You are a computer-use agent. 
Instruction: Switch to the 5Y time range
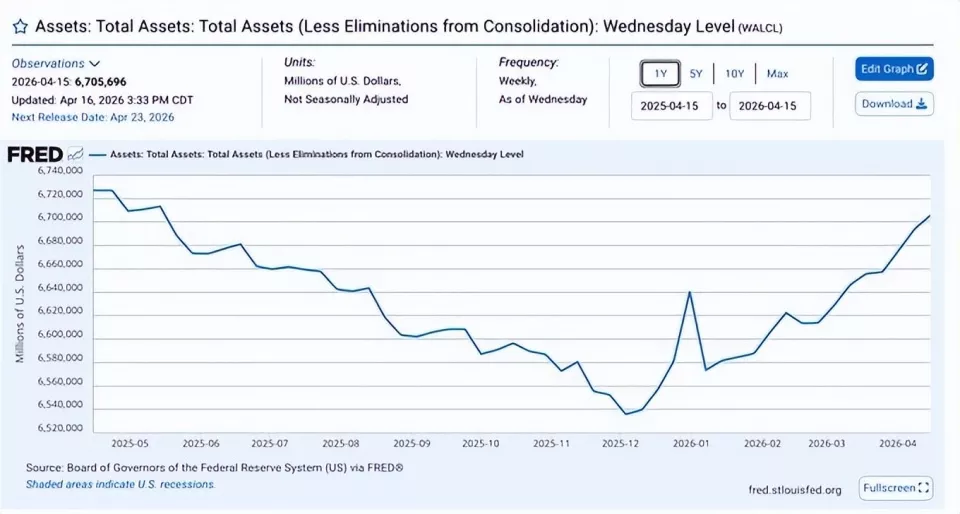pyautogui.click(x=696, y=73)
